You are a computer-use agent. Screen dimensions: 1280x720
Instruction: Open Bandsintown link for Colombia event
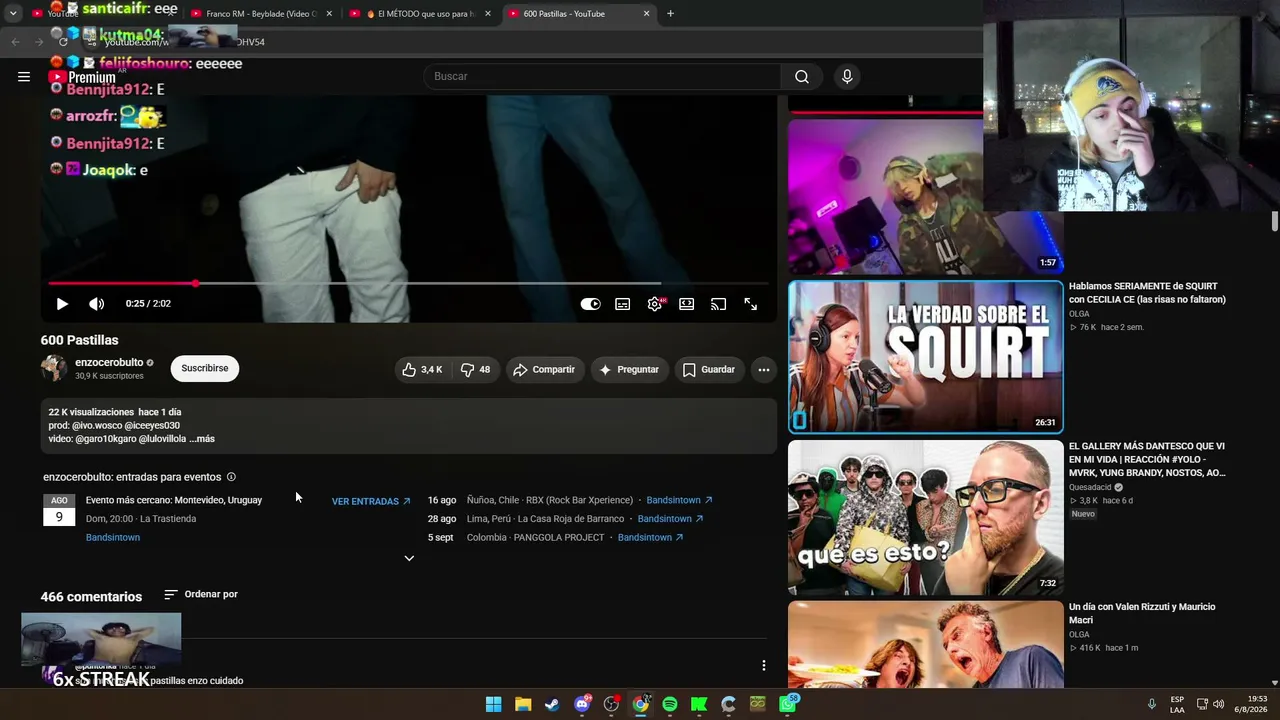coord(650,538)
